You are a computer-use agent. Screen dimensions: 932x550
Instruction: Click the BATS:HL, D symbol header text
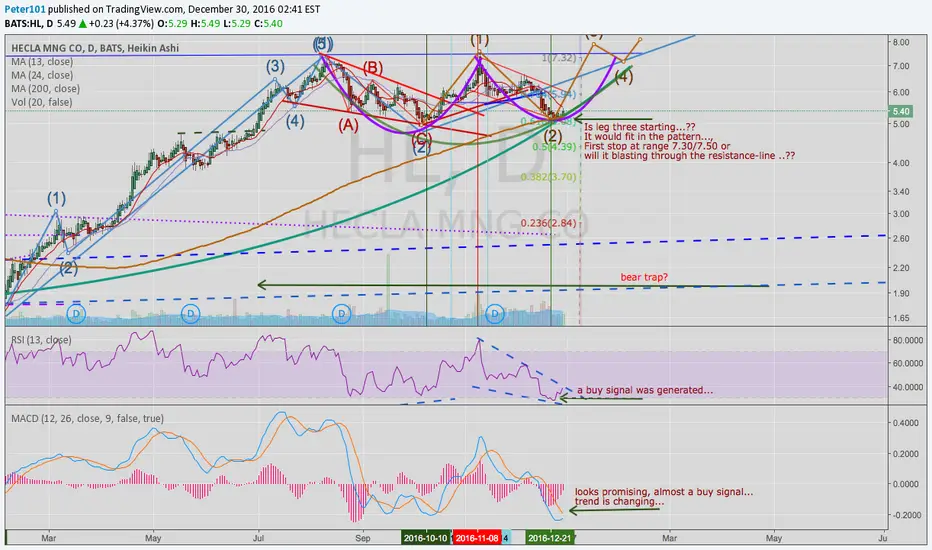point(29,24)
